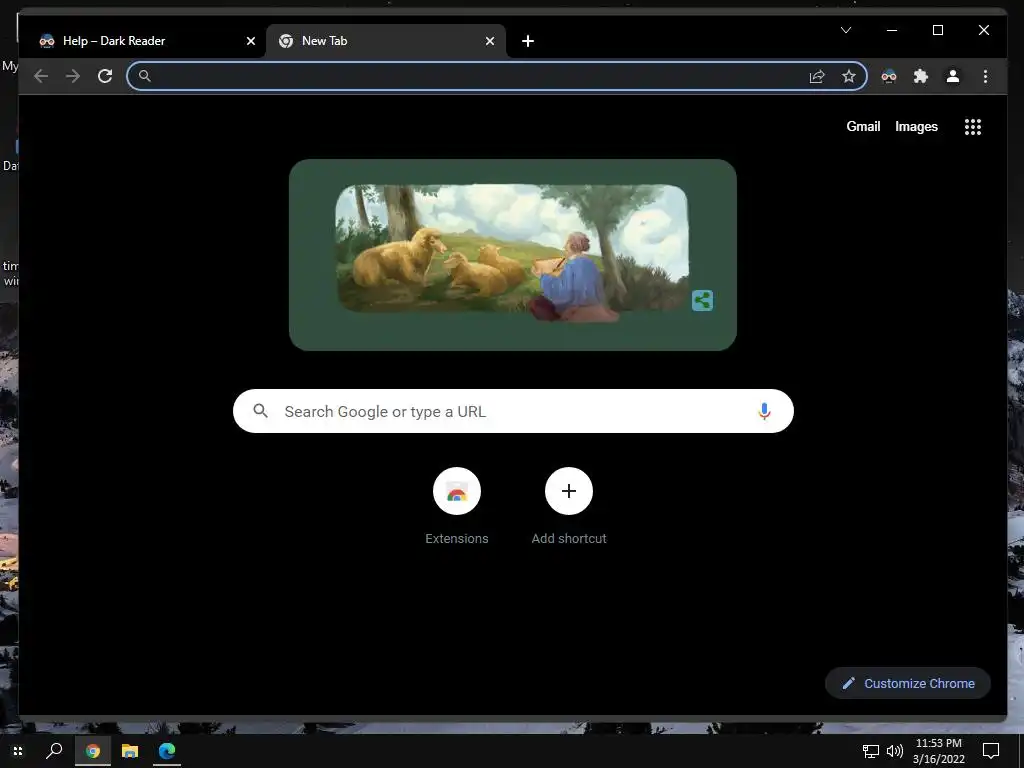This screenshot has width=1024, height=768.
Task: Go forward to the next page
Action: point(73,76)
